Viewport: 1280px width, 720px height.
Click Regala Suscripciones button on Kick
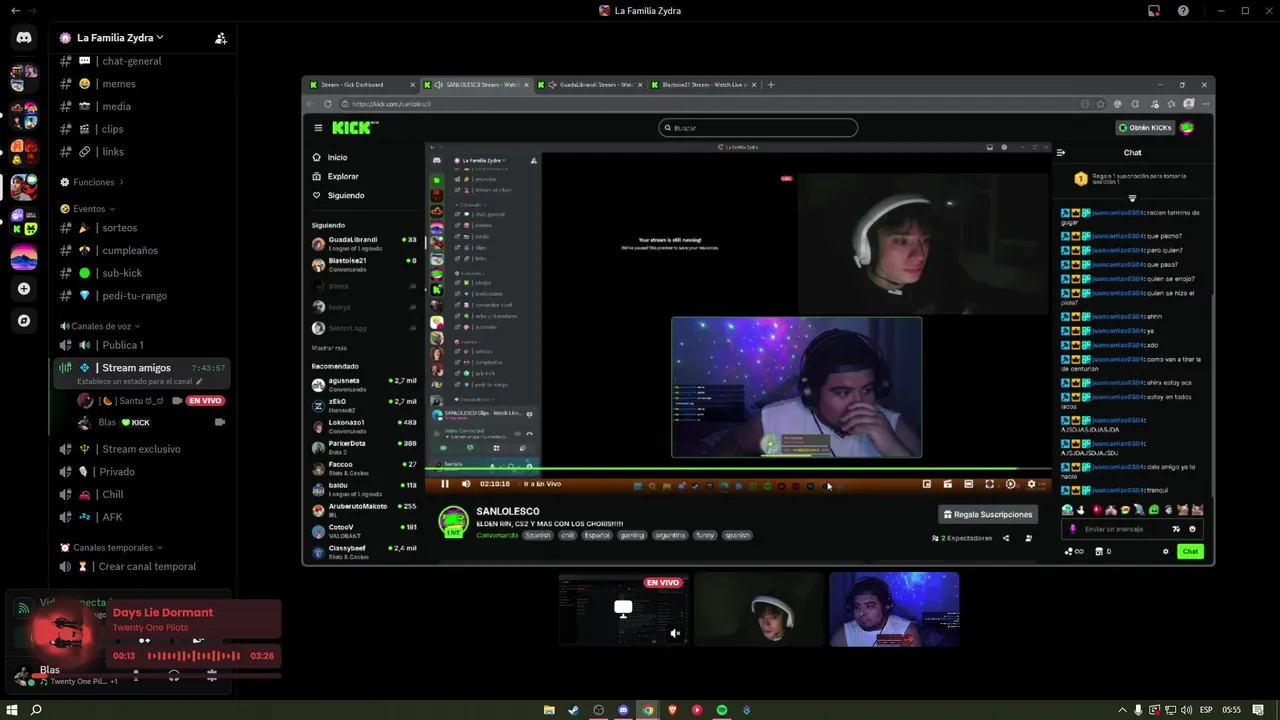pyautogui.click(x=987, y=514)
